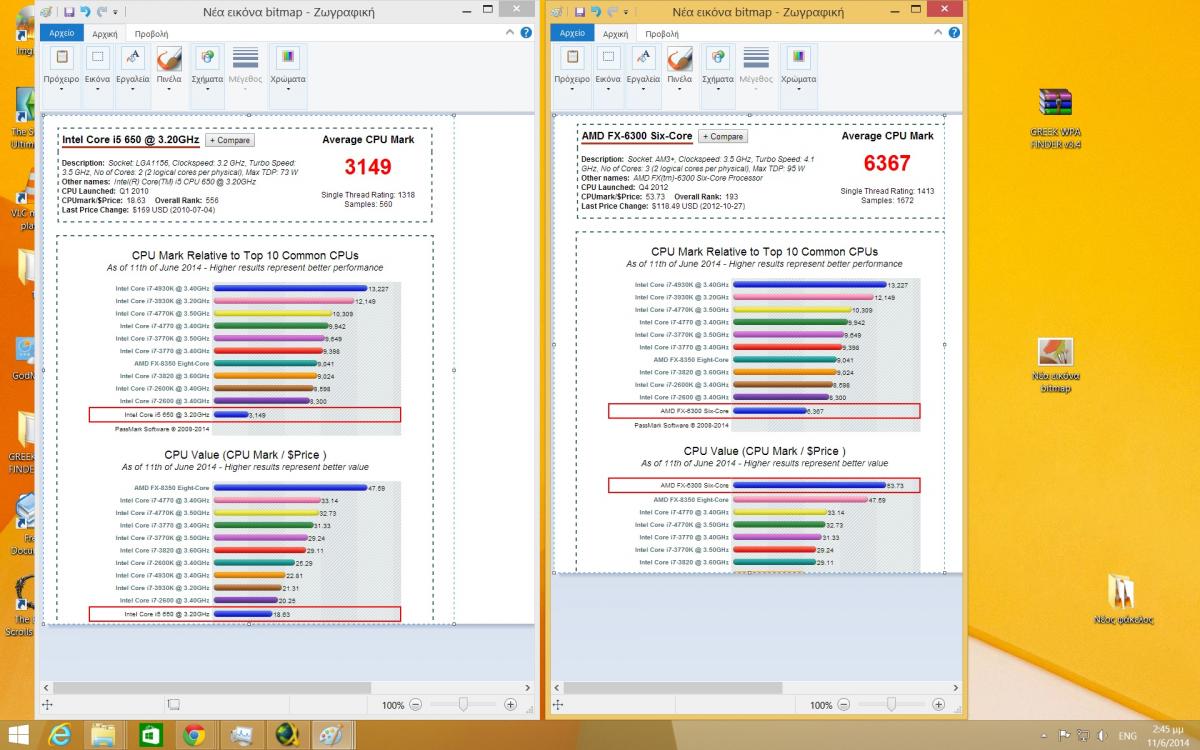This screenshot has height=750, width=1200.
Task: Select Νέος φάκελος folder on desktop
Action: click(x=1124, y=599)
